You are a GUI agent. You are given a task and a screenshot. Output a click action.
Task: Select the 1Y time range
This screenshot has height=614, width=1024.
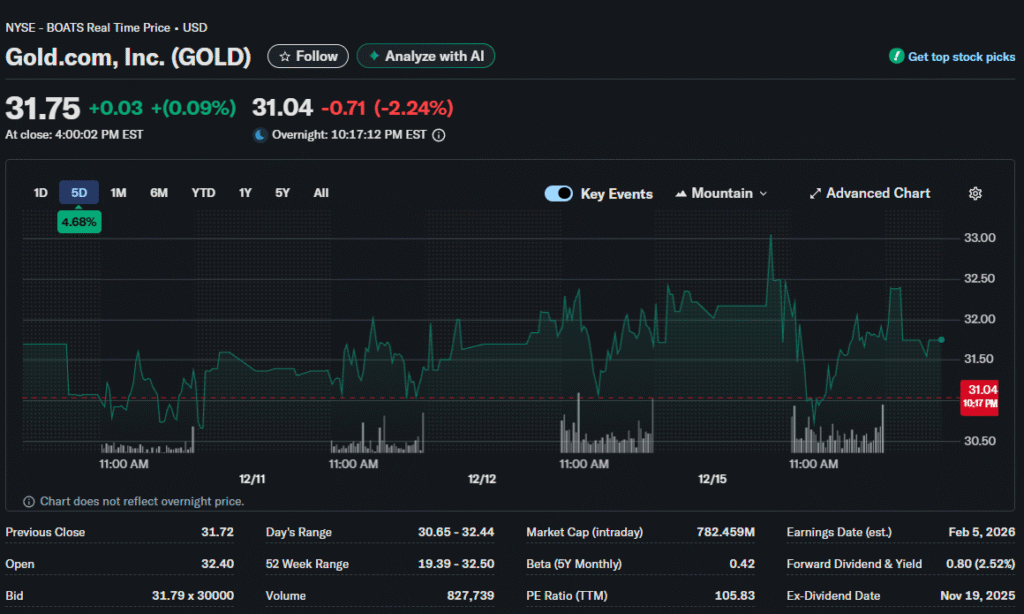(x=245, y=193)
